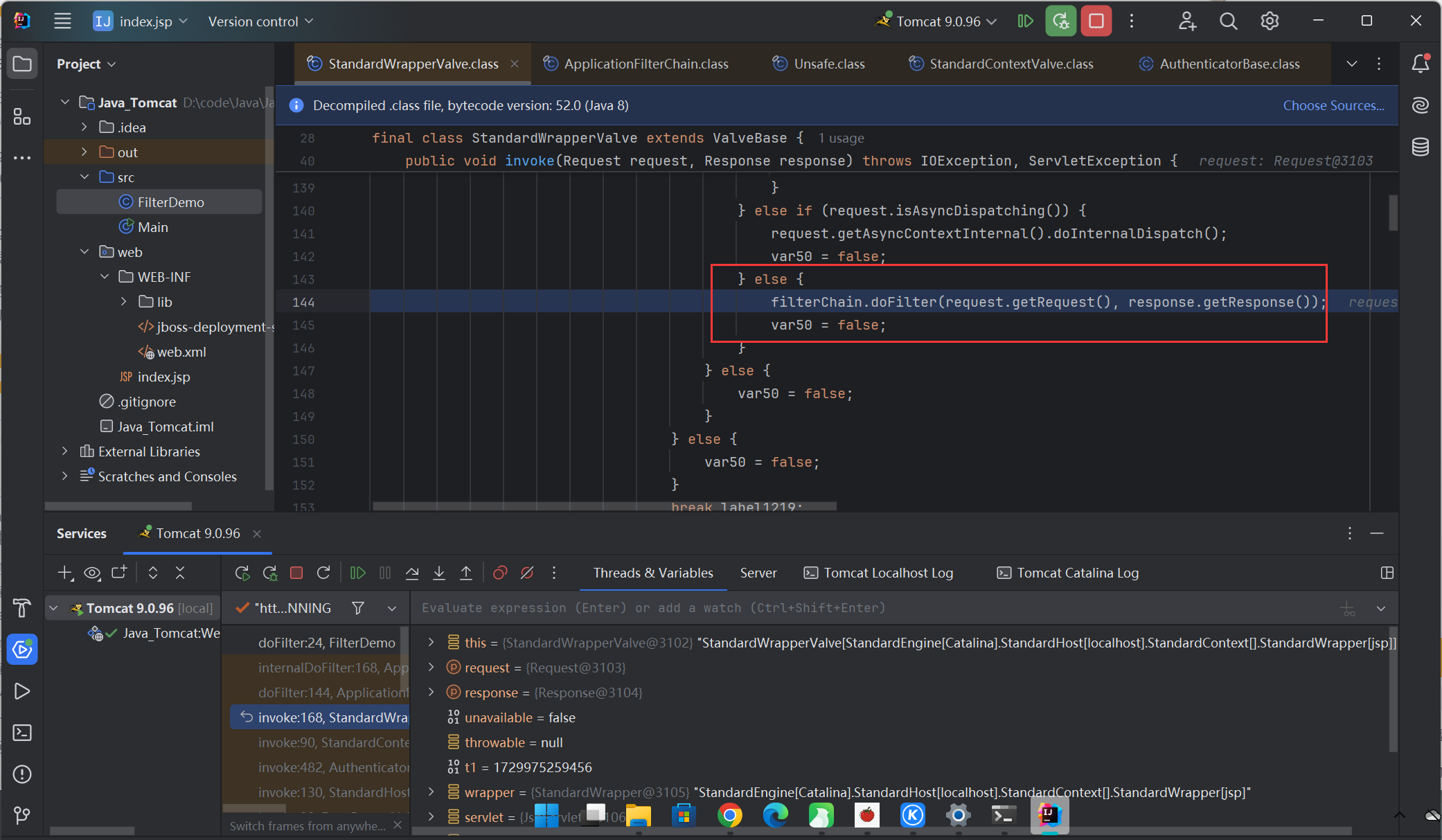Open the Problems tool window

pyautogui.click(x=22, y=774)
